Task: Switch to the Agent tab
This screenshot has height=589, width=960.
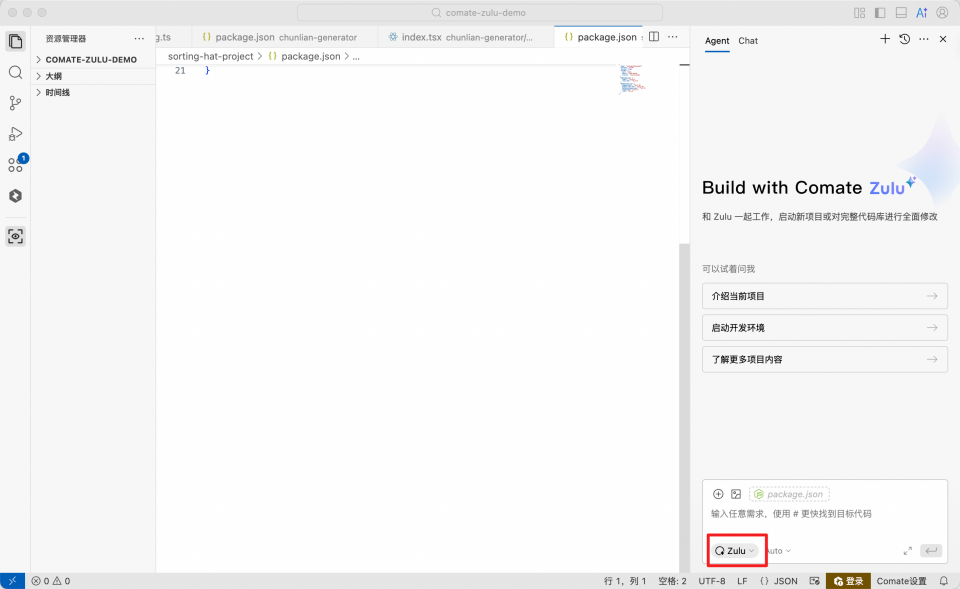Action: pyautogui.click(x=717, y=41)
